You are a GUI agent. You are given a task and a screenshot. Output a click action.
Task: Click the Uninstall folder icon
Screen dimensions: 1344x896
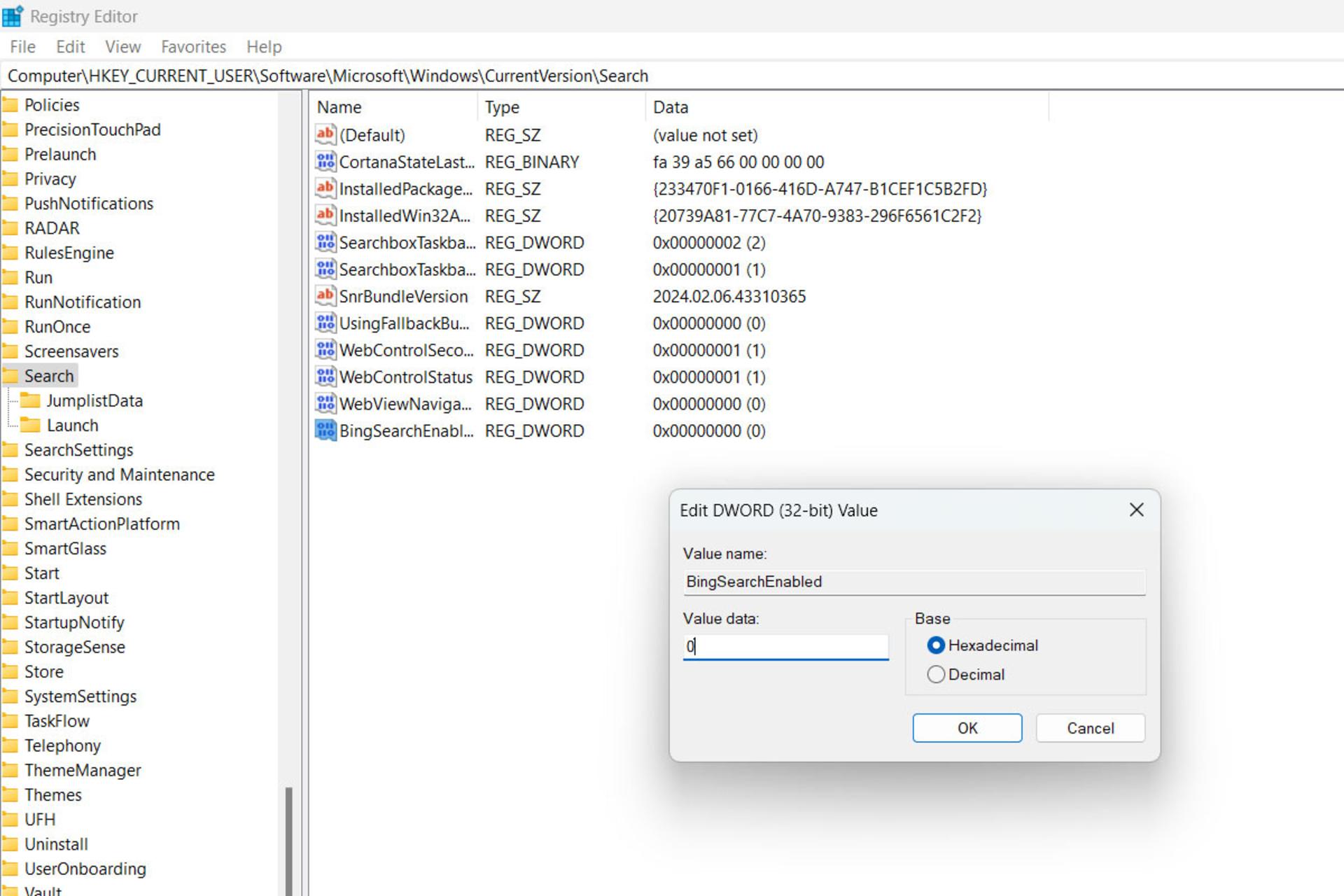[10, 844]
